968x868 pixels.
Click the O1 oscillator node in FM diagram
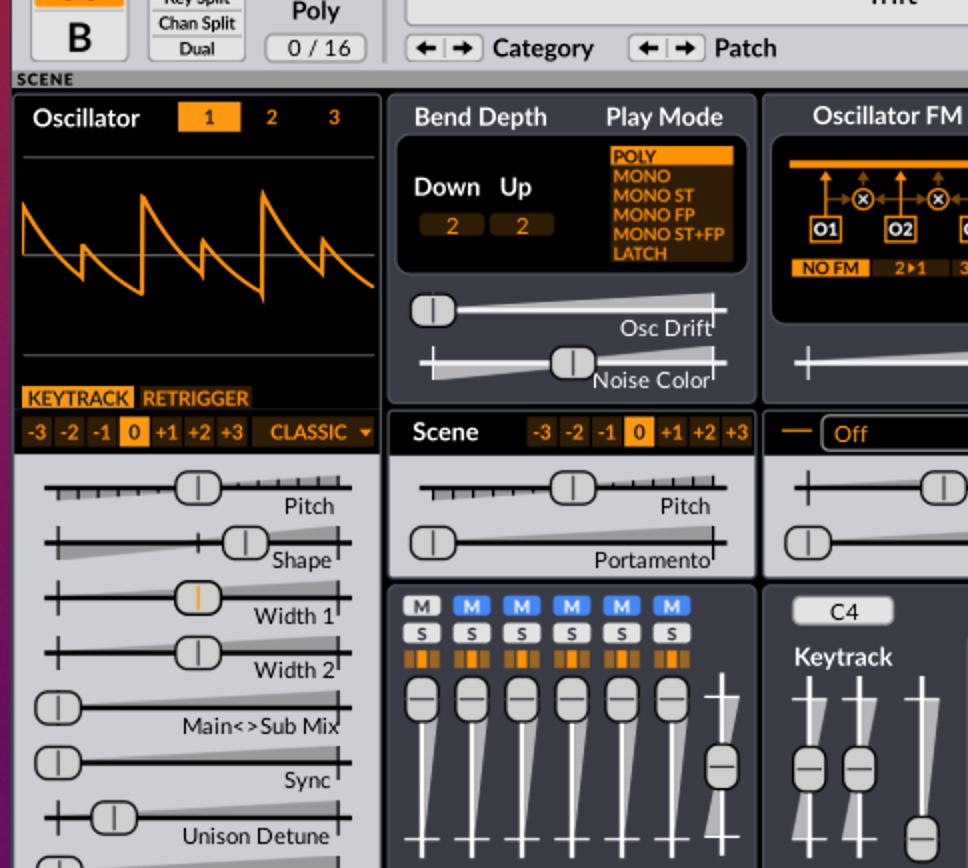coord(827,228)
